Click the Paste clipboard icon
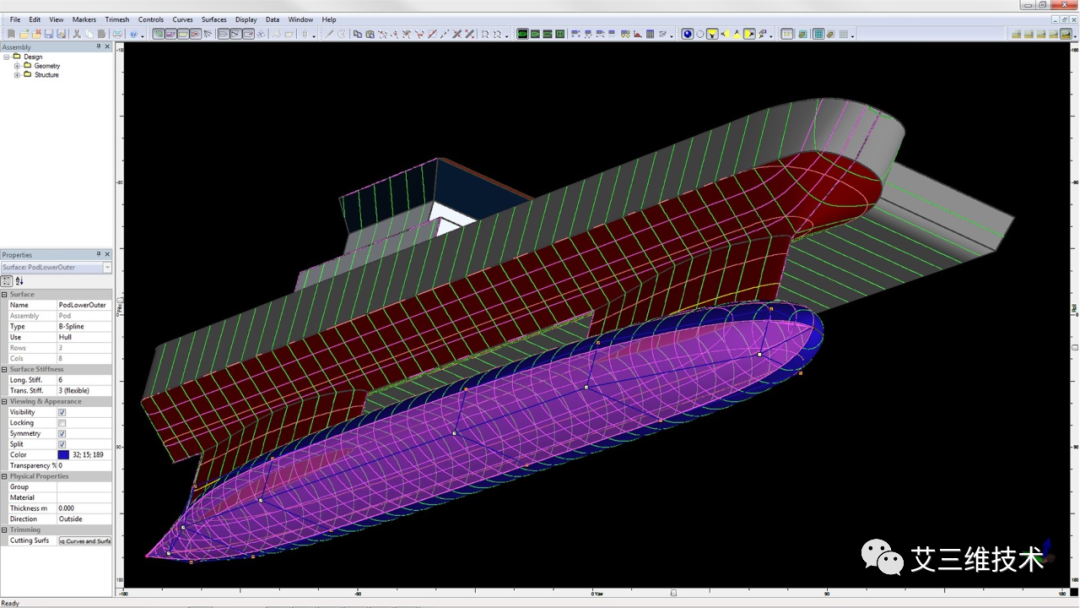 pos(101,34)
